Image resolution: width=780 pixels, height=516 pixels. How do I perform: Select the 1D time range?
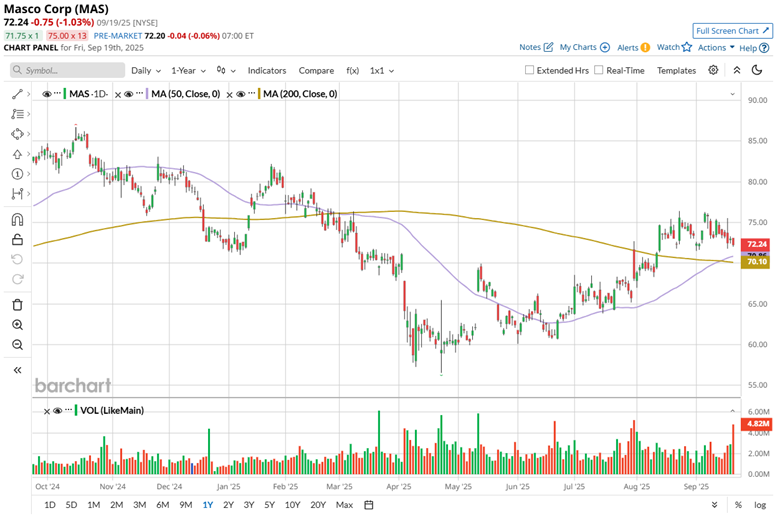tap(50, 505)
